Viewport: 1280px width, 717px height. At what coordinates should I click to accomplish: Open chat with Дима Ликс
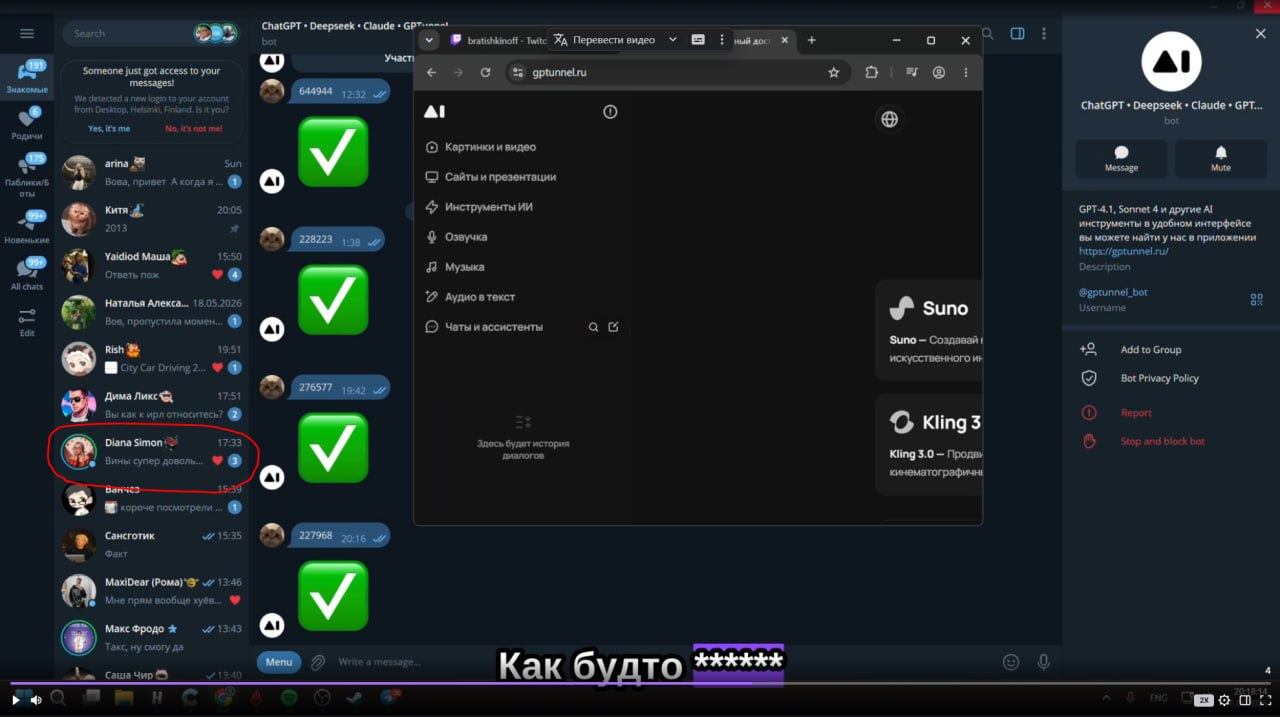pos(152,405)
